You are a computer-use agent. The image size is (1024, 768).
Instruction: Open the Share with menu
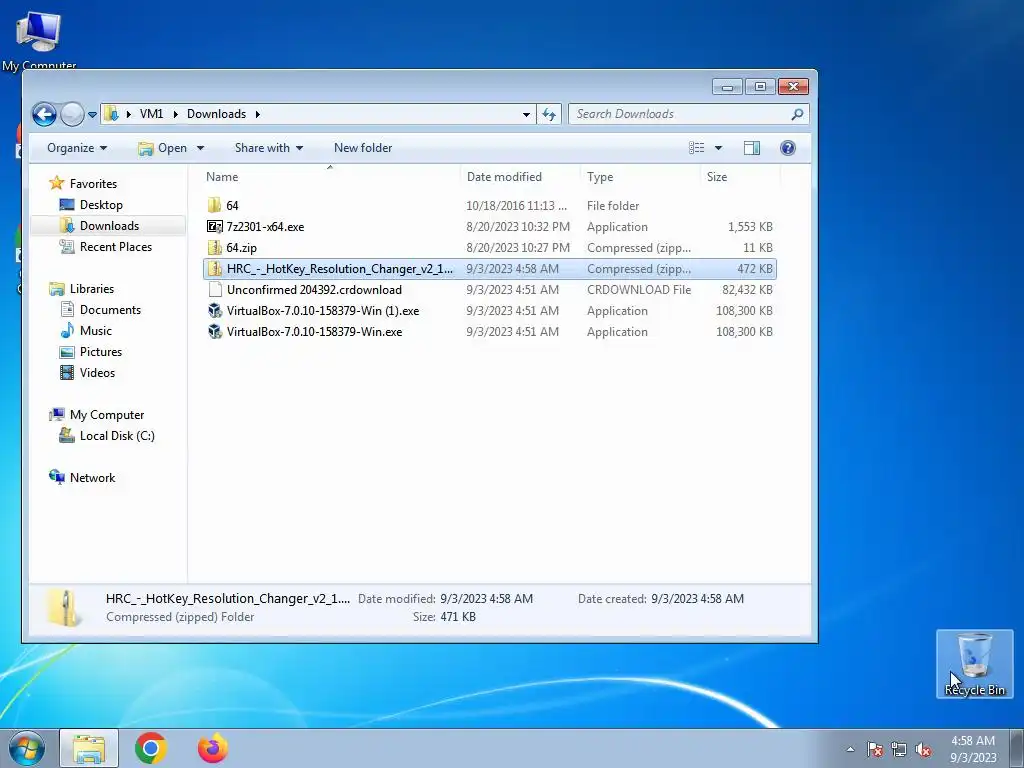(x=269, y=148)
